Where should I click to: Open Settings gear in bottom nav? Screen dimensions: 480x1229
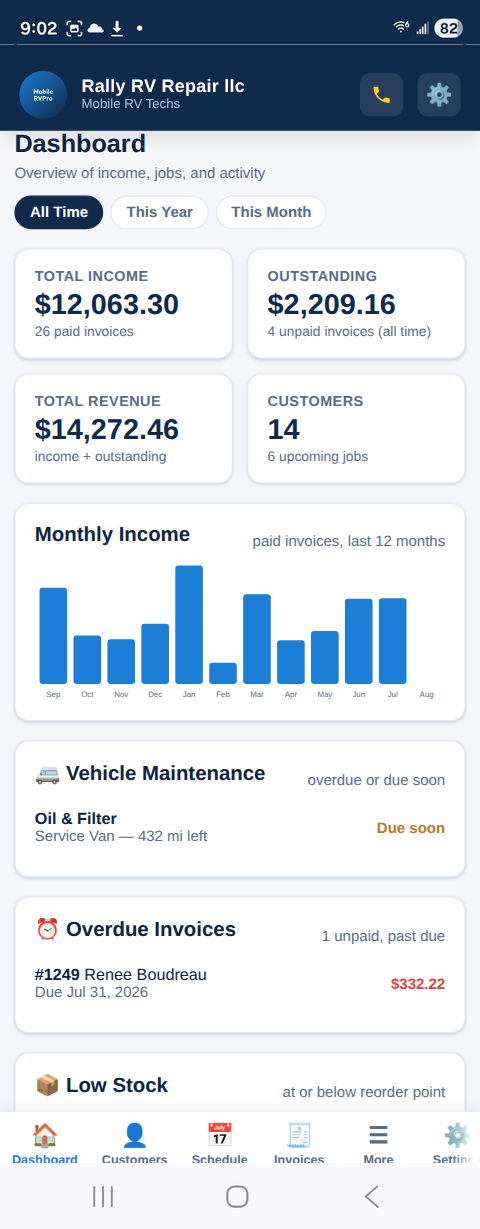click(x=457, y=1136)
